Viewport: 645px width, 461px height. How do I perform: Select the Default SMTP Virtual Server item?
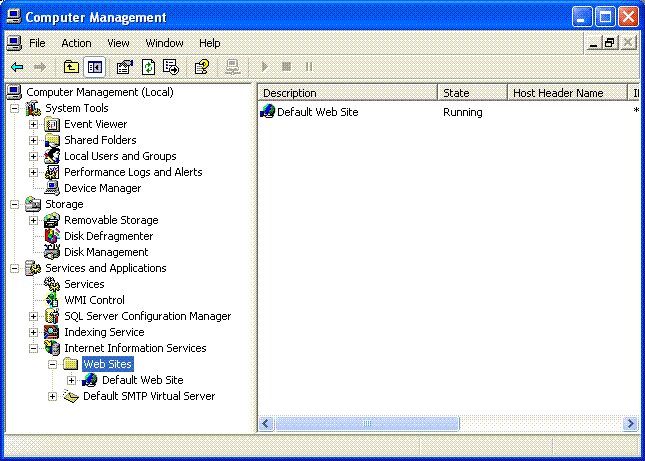(x=149, y=396)
